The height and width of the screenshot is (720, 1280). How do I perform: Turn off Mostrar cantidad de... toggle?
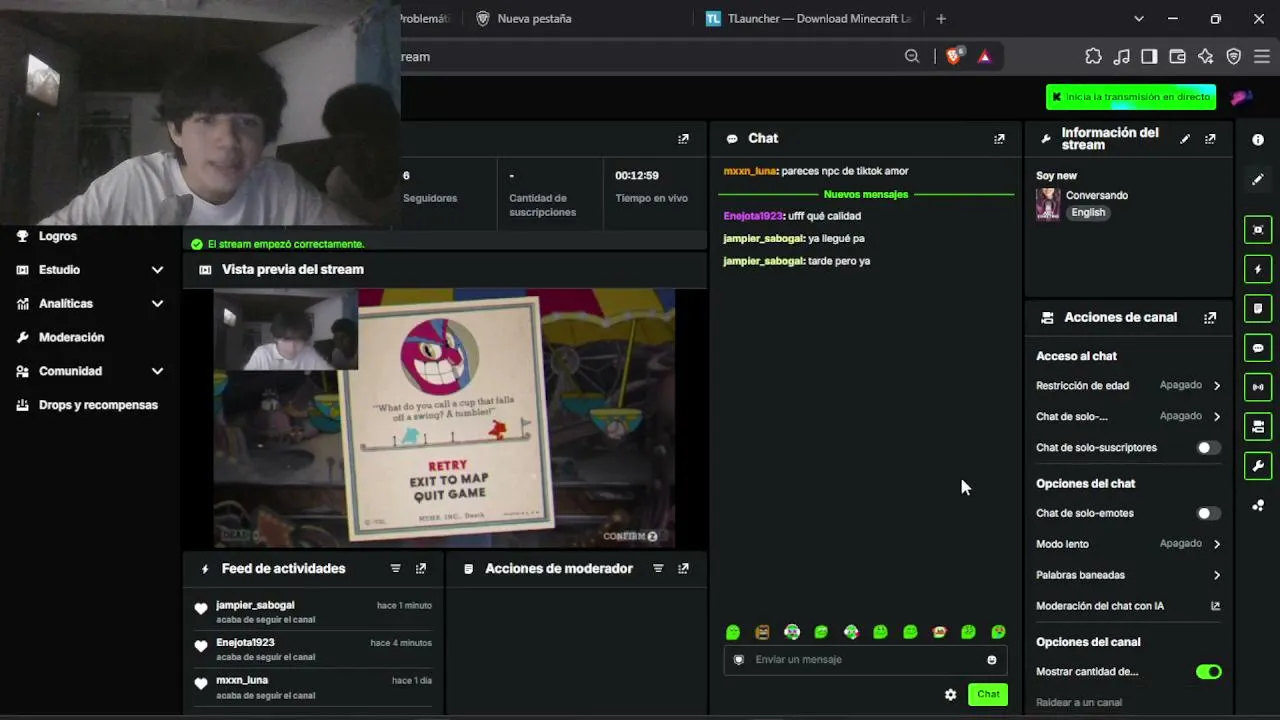1209,672
